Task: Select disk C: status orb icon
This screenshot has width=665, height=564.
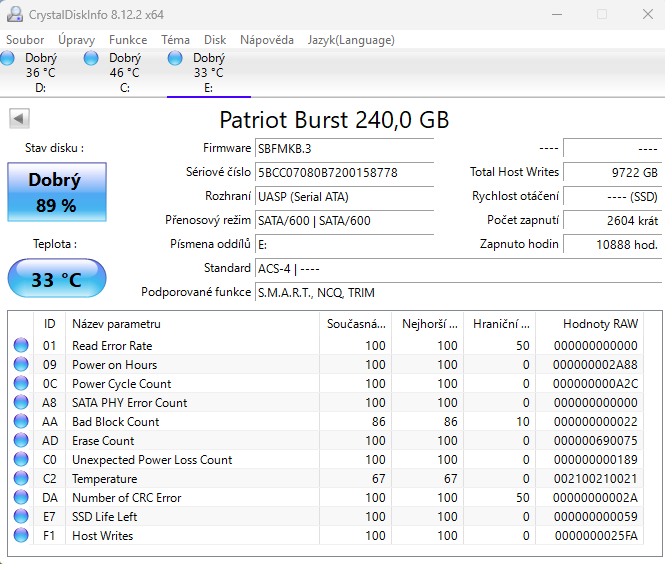Action: point(91,59)
